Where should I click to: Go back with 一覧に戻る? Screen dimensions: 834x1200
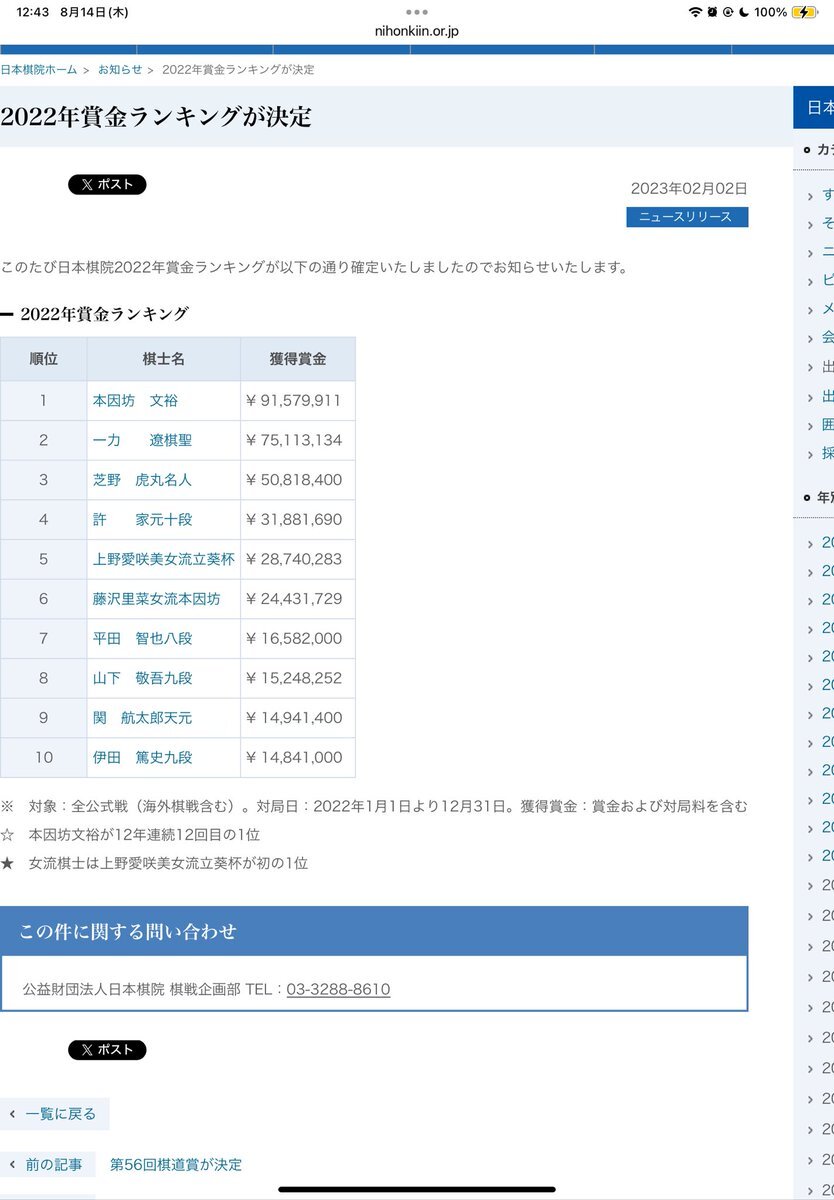[54, 1114]
